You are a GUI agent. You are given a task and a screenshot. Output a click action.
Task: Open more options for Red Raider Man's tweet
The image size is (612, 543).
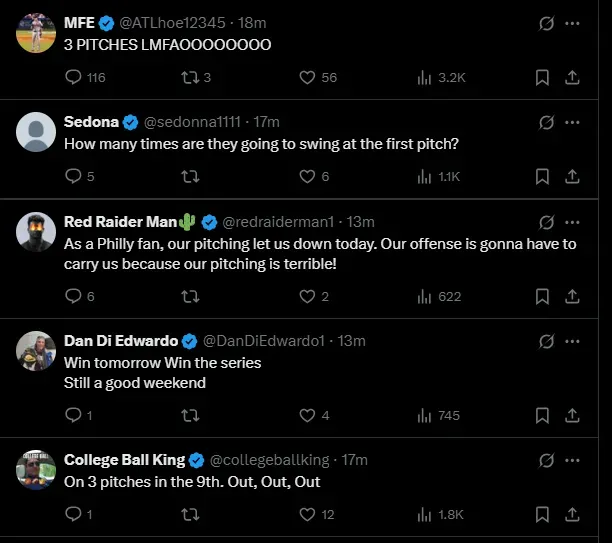coord(572,221)
